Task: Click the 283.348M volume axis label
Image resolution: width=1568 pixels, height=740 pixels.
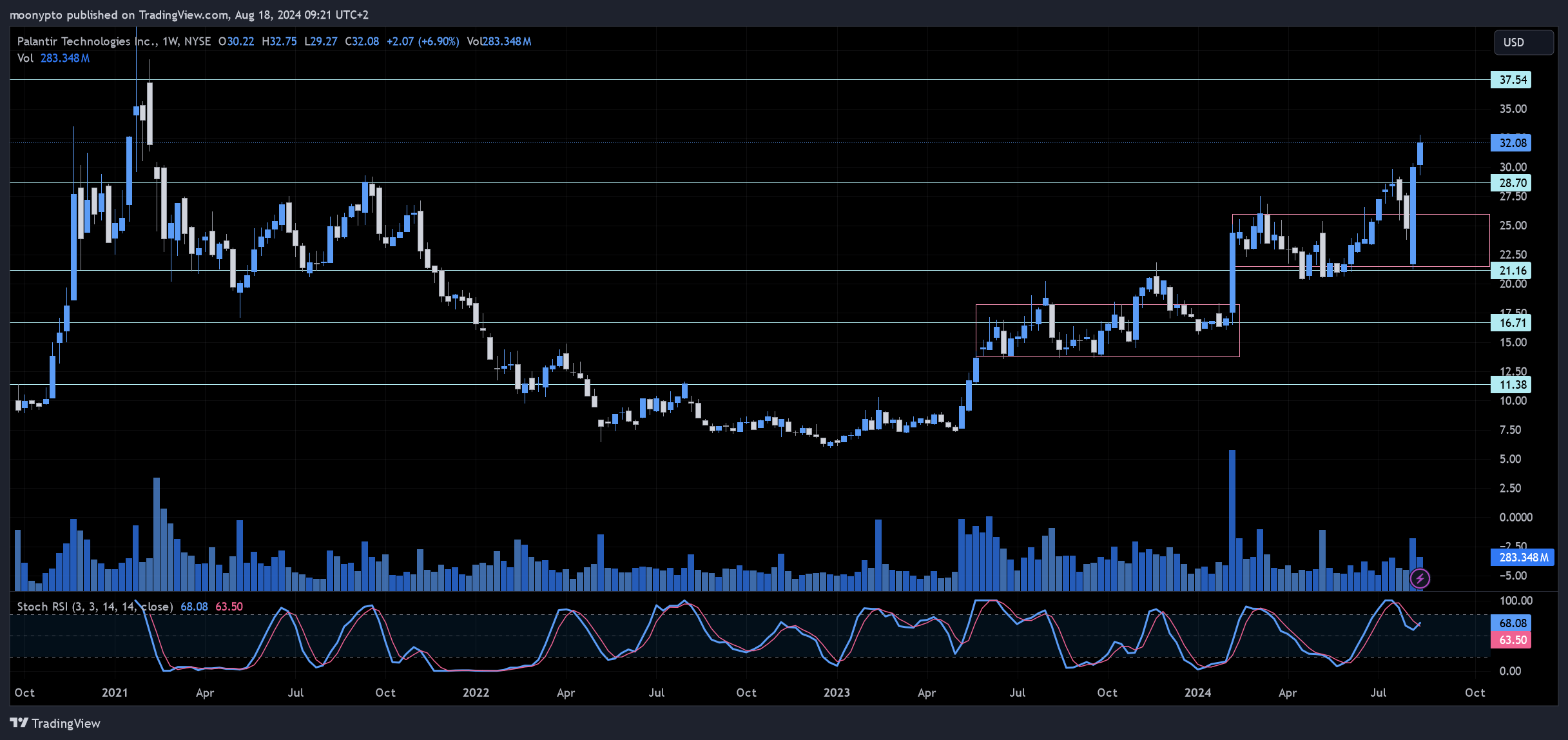Action: pos(1522,558)
